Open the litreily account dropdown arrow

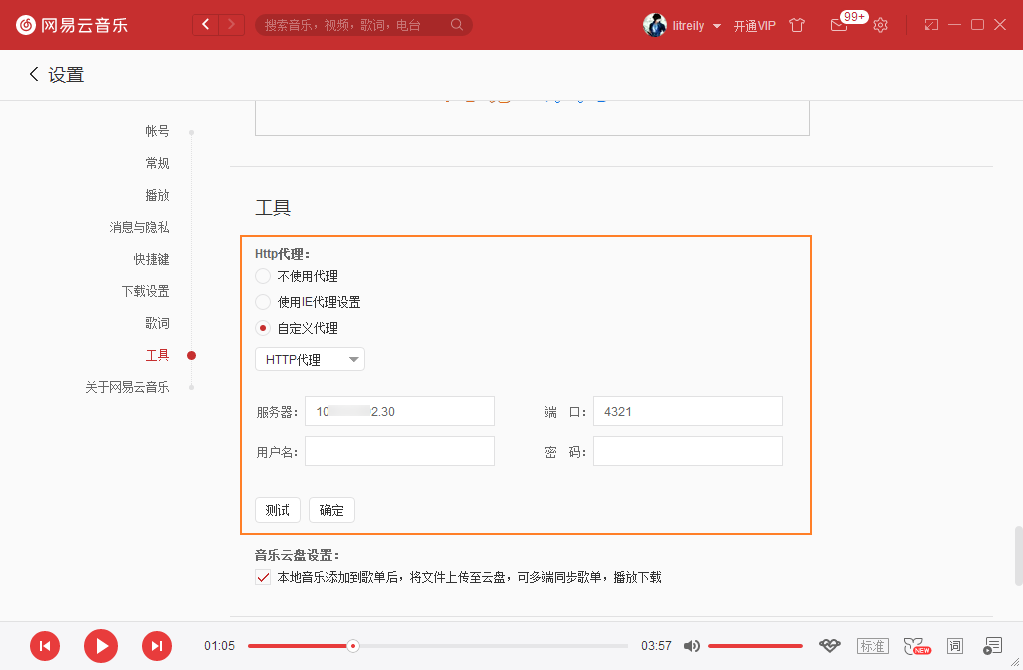717,26
